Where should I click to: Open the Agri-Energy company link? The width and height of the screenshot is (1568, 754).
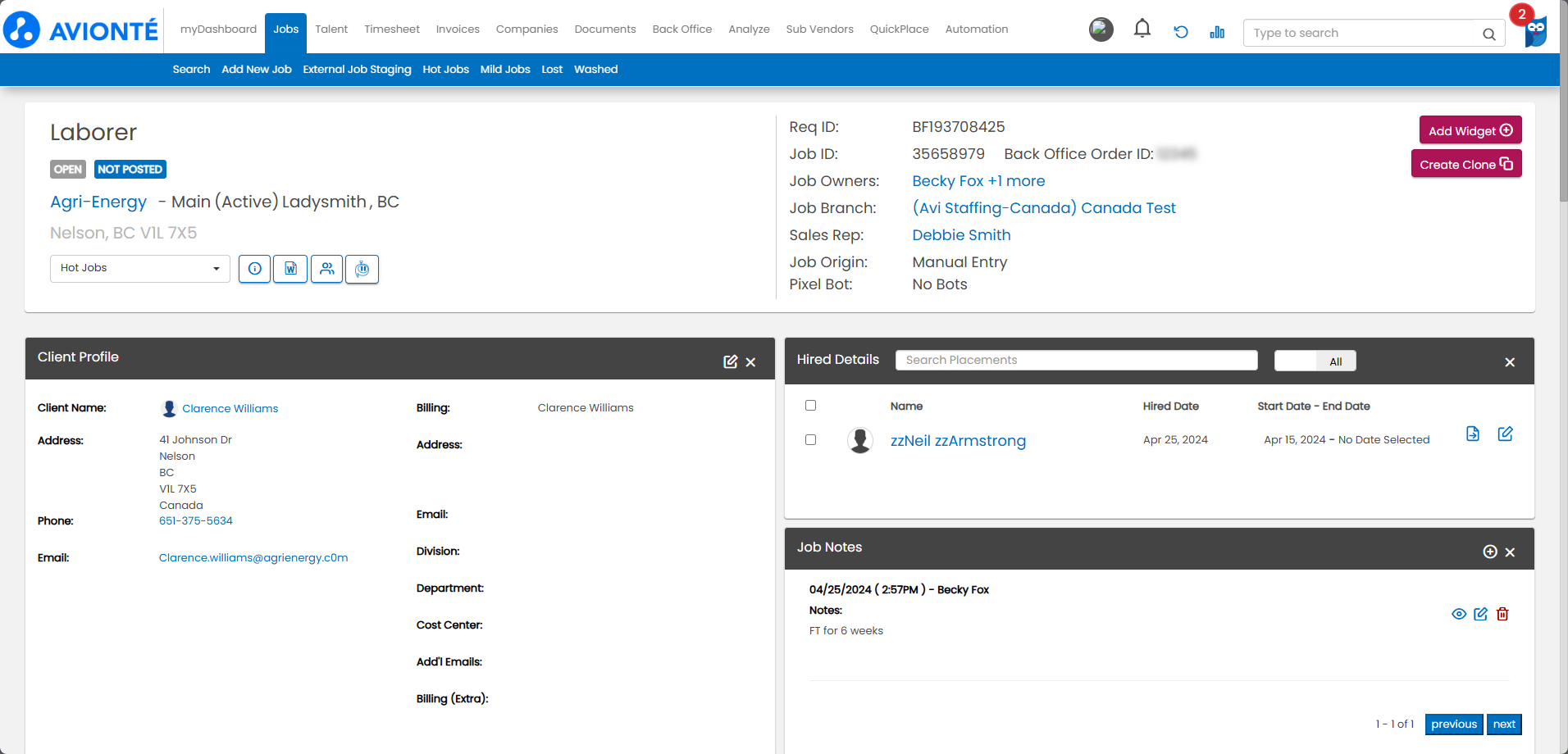coord(98,202)
